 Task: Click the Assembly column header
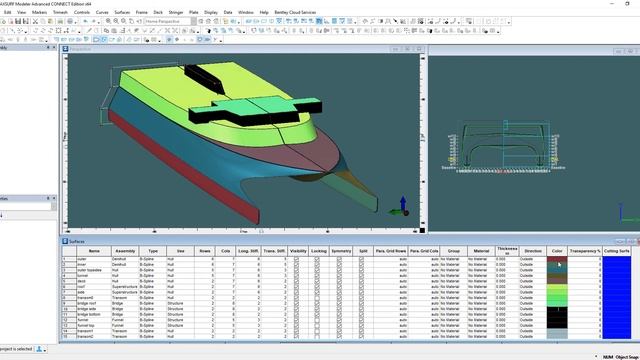pyautogui.click(x=125, y=251)
